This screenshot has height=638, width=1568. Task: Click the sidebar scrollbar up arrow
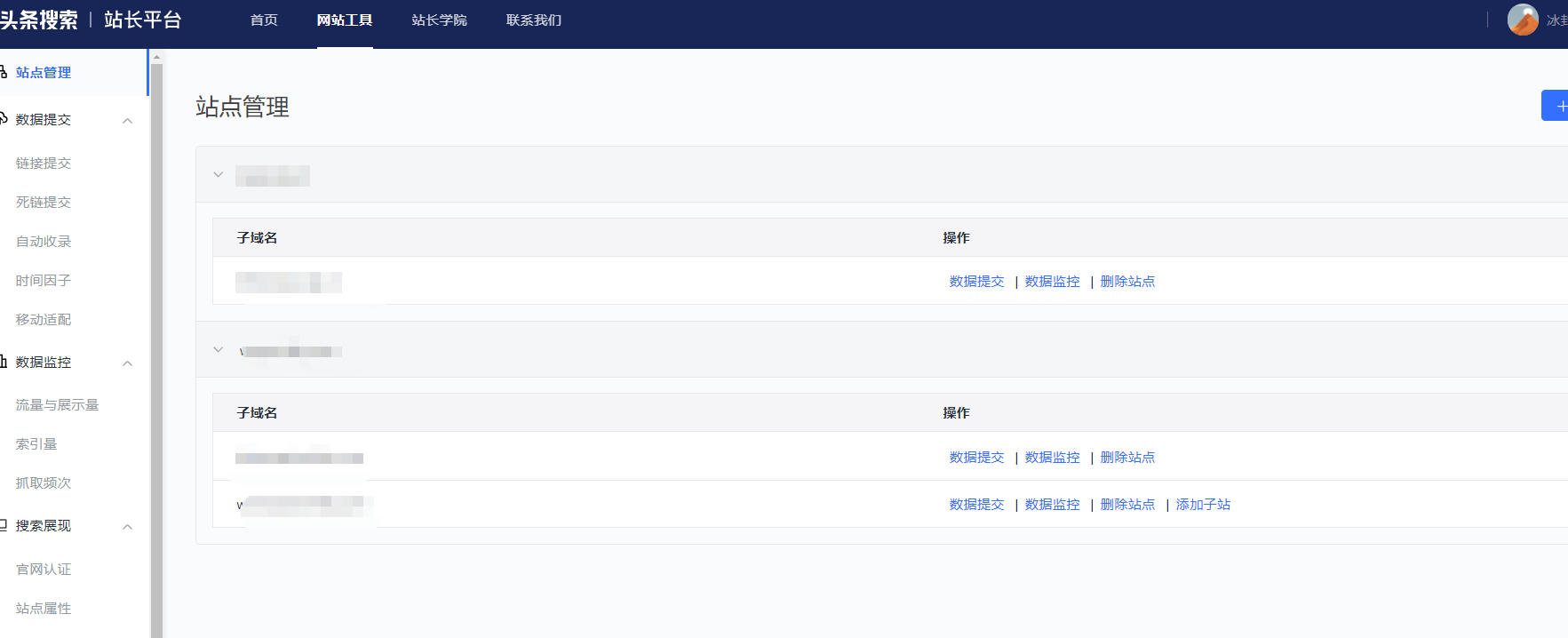coord(156,56)
